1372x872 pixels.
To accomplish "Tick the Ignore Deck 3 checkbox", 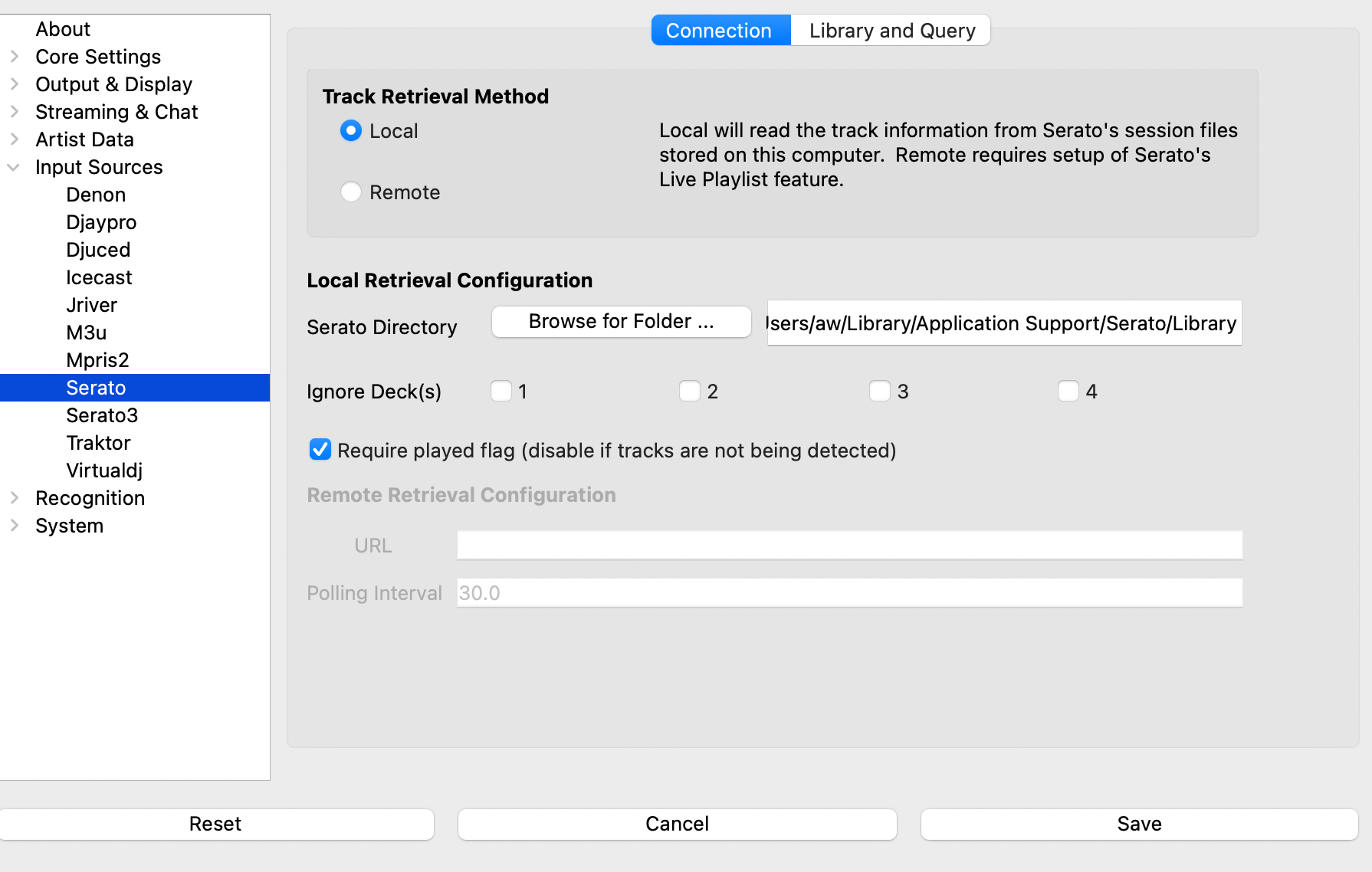I will tap(879, 392).
